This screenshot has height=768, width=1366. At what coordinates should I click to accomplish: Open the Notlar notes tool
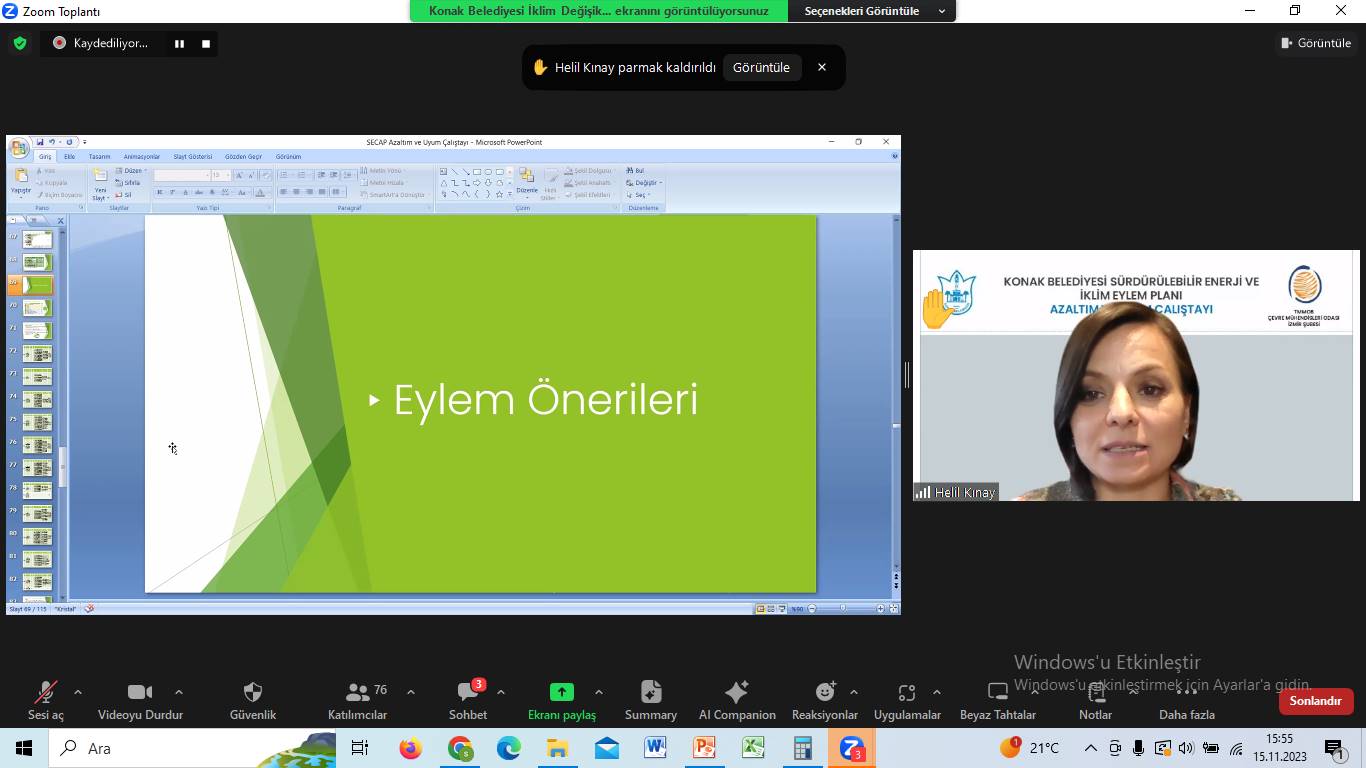pyautogui.click(x=1095, y=692)
